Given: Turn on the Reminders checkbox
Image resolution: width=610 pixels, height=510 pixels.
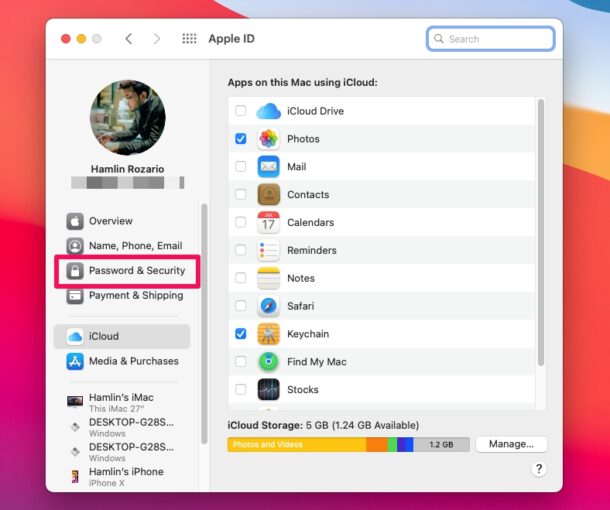Looking at the screenshot, I should coord(241,250).
